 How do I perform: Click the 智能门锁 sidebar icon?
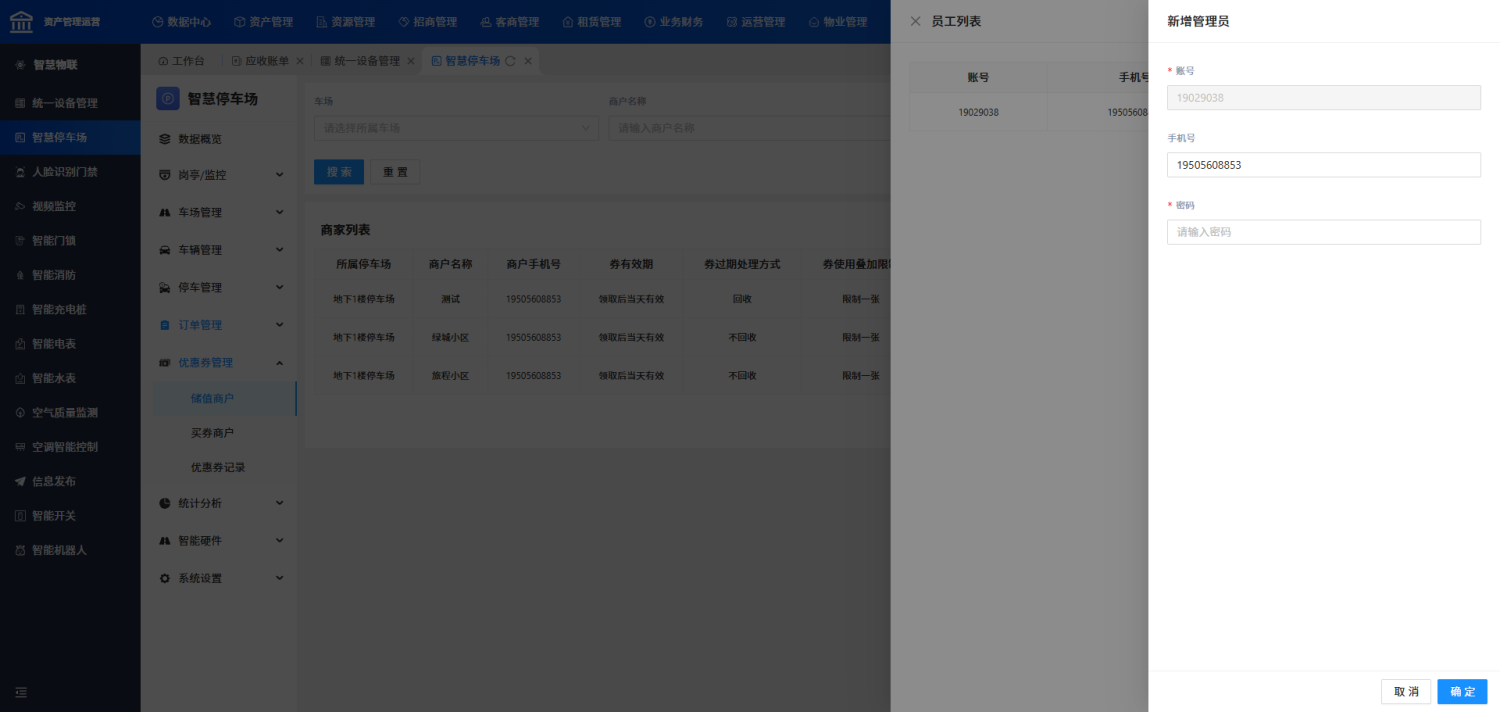(x=20, y=241)
